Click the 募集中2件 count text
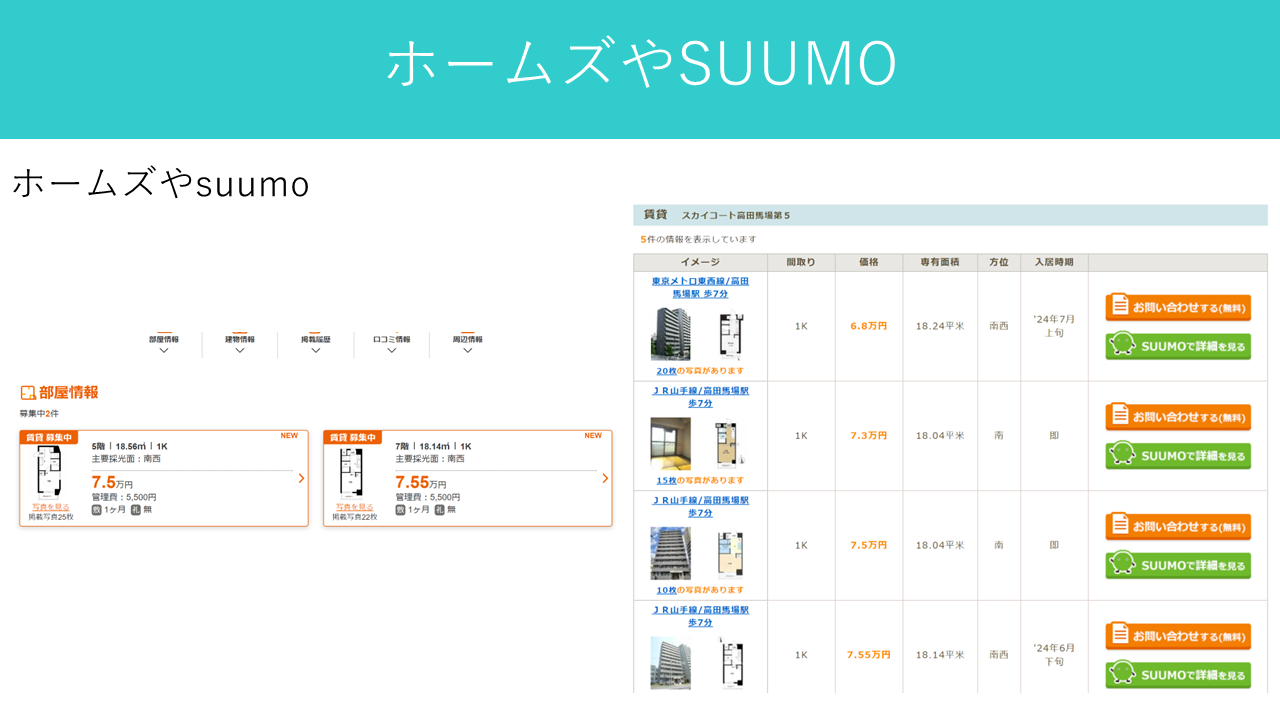The image size is (1280, 720). pyautogui.click(x=39, y=413)
